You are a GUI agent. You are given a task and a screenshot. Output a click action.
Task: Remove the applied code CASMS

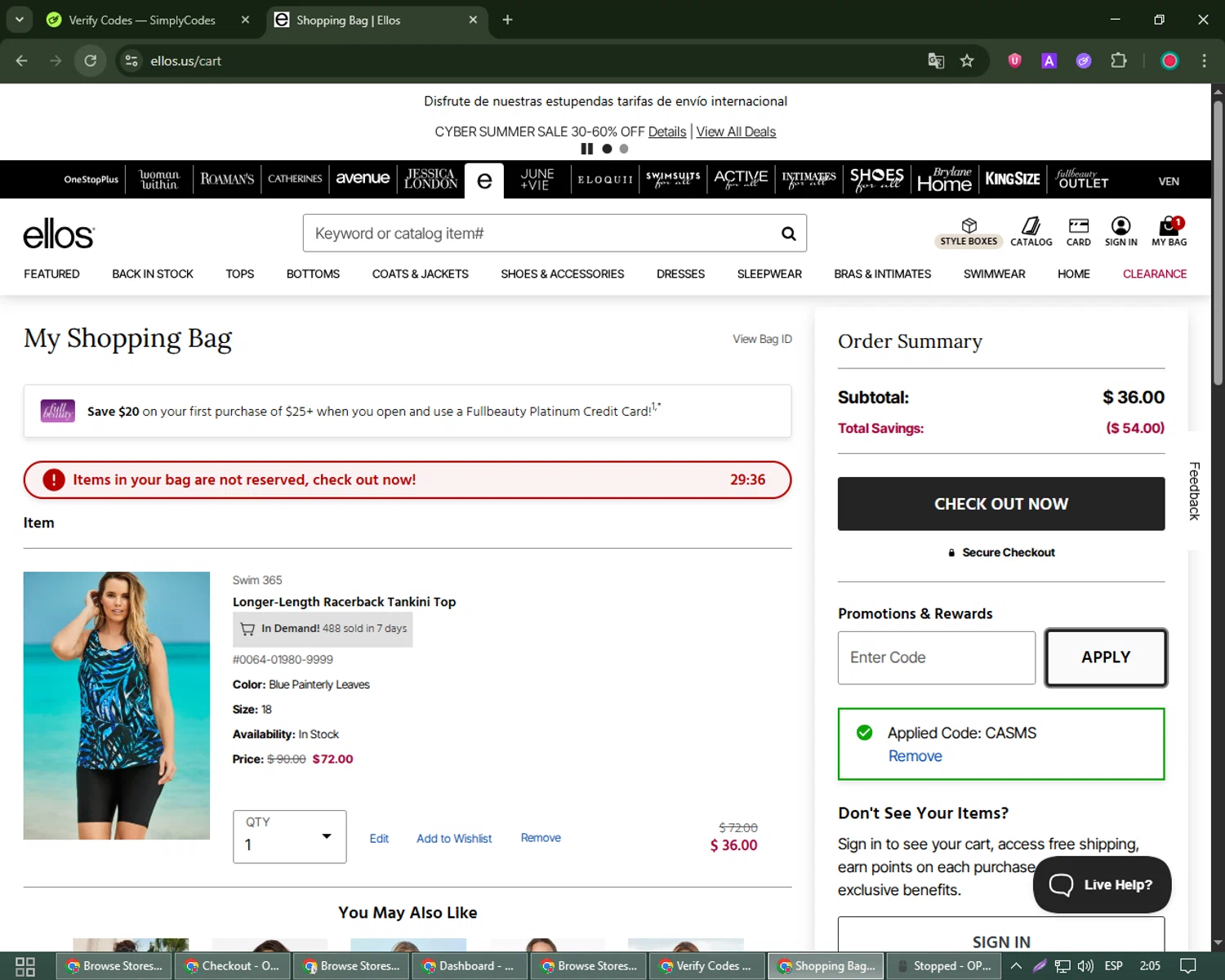[915, 756]
